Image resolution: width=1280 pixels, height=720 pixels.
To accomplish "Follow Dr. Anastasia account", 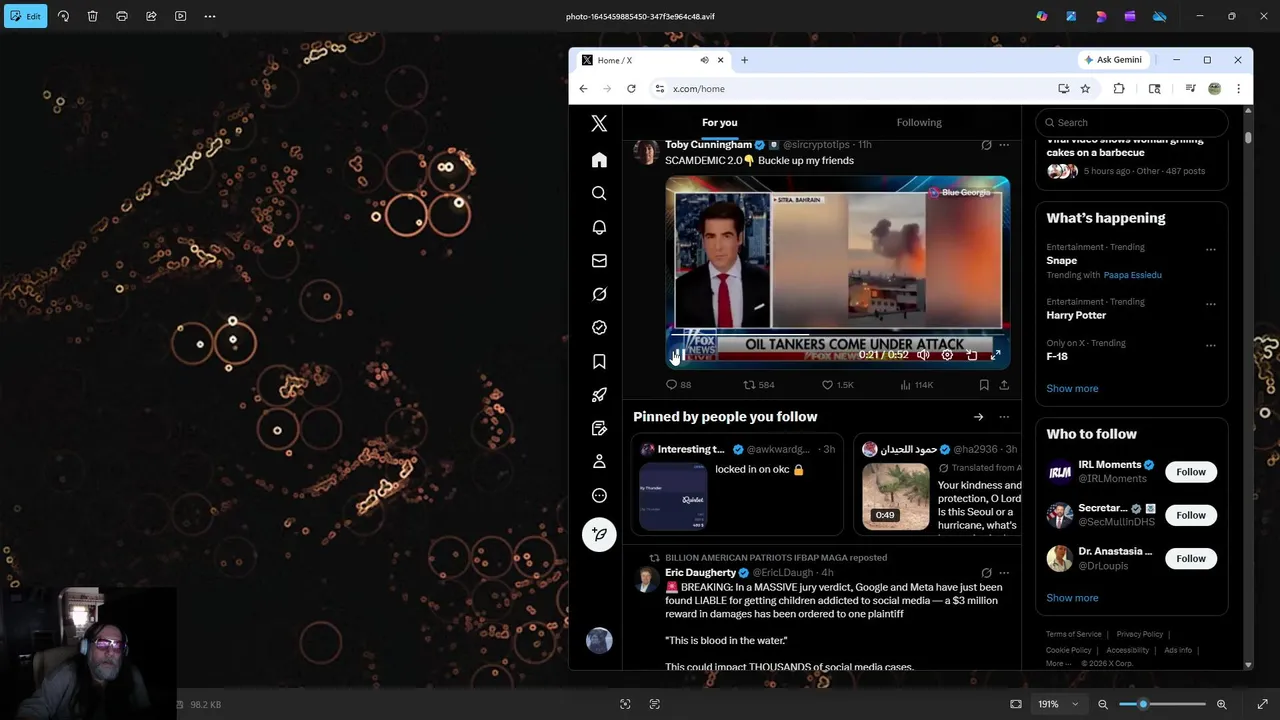I will click(x=1190, y=559).
